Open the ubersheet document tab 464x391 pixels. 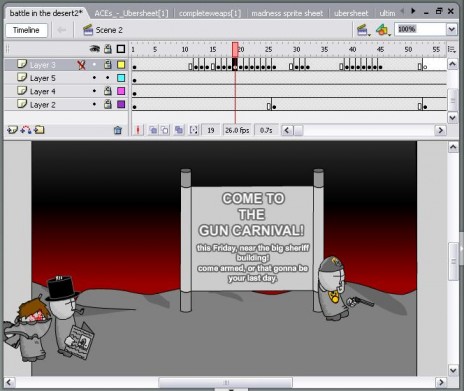[351, 13]
